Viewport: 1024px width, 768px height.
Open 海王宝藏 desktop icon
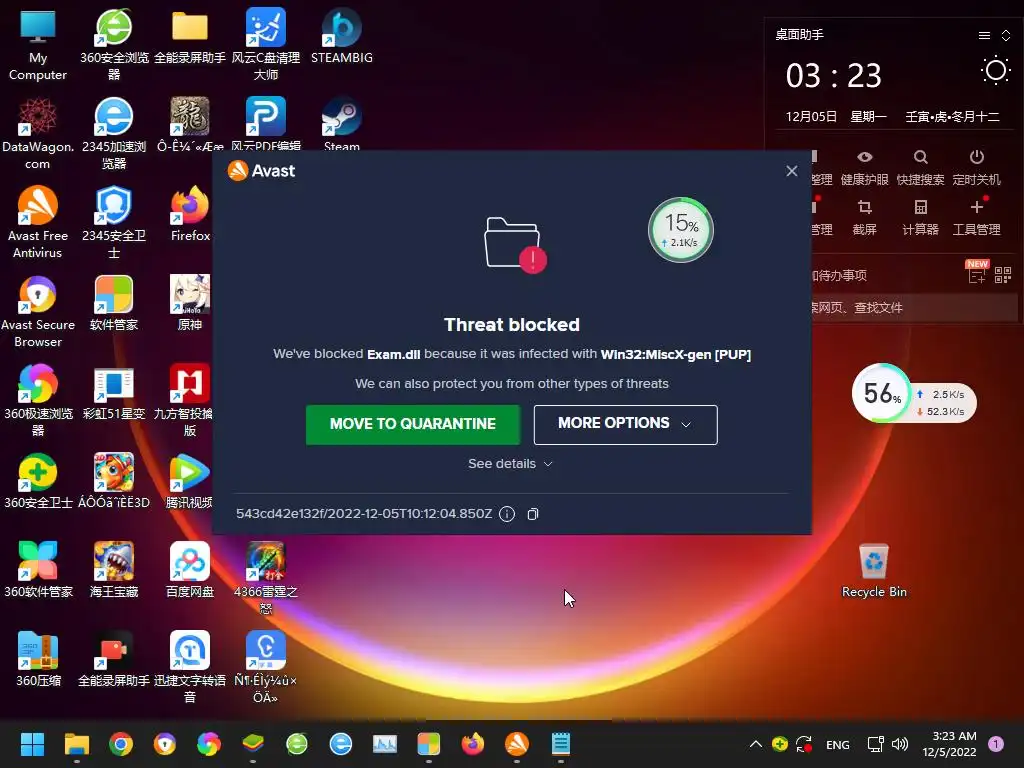point(114,569)
